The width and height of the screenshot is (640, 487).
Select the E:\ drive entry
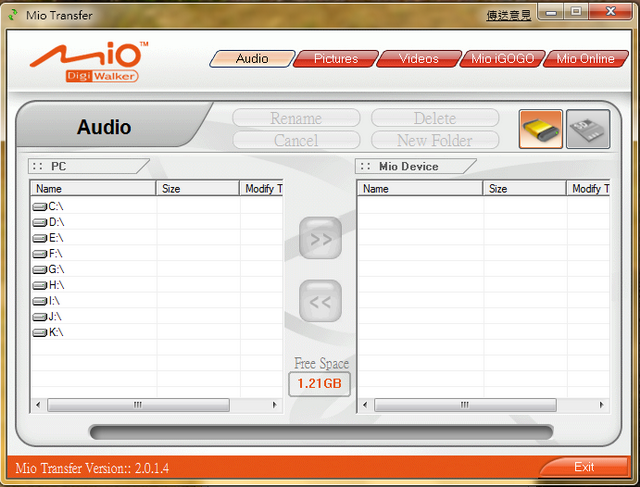click(48, 238)
